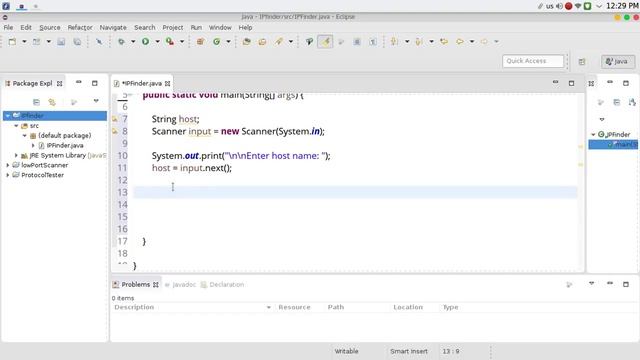
Task: Minimize the Package Explorer panel
Action: tap(79, 83)
